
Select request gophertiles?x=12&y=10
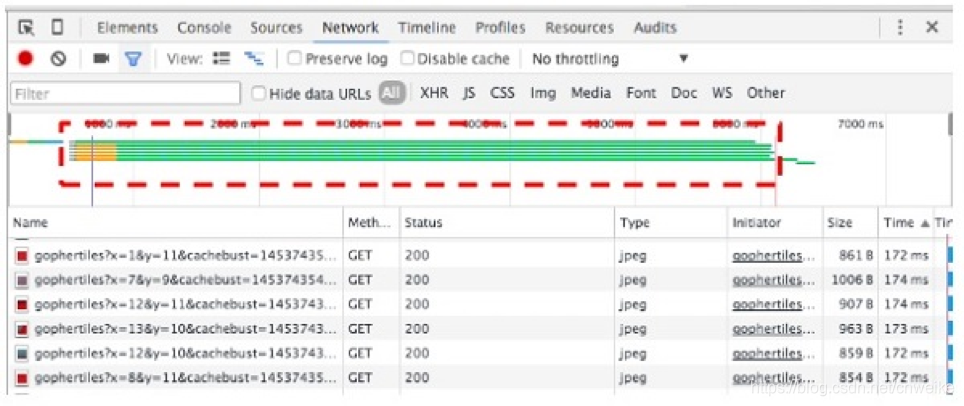pos(186,354)
